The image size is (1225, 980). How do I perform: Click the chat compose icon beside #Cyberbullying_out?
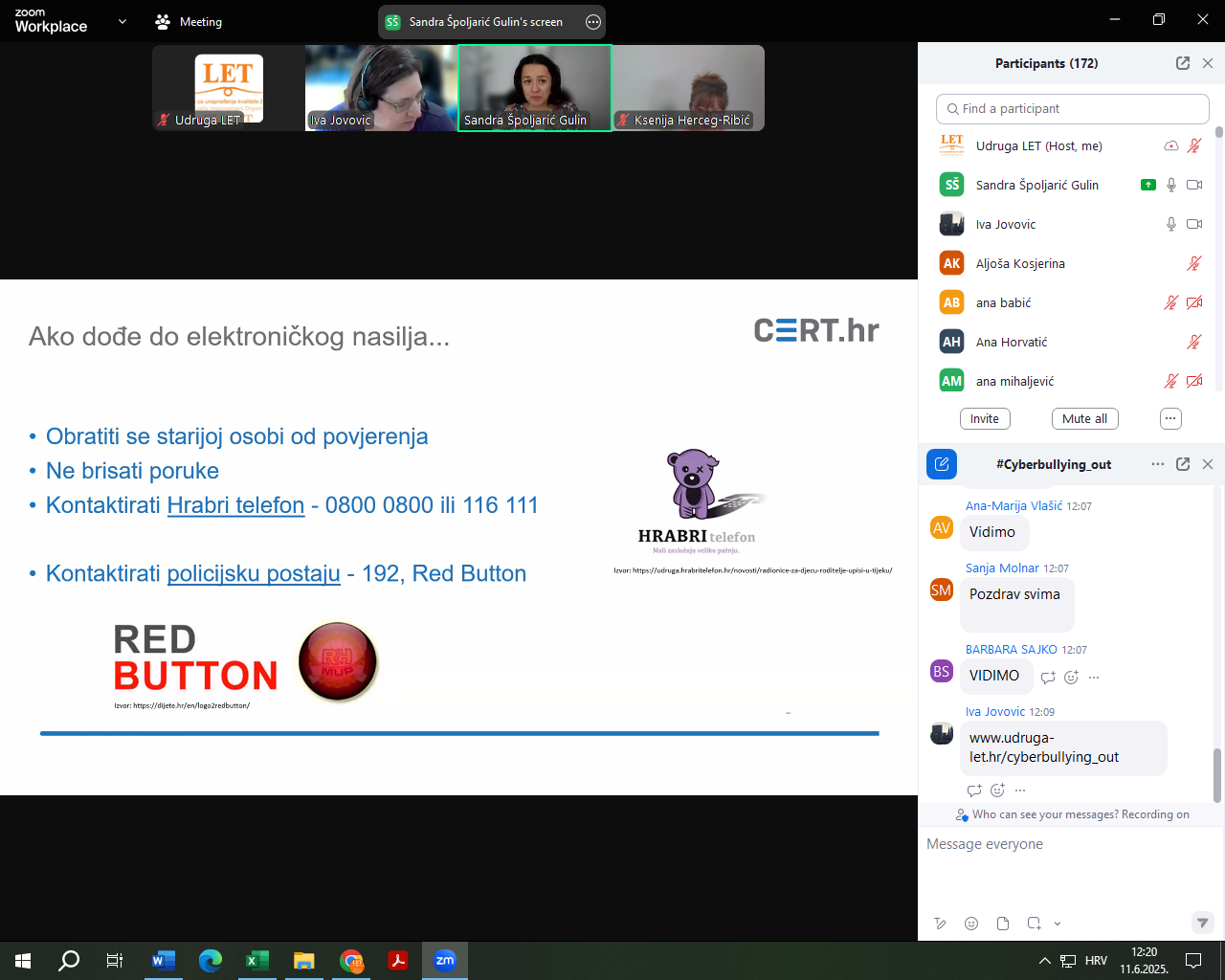point(942,464)
